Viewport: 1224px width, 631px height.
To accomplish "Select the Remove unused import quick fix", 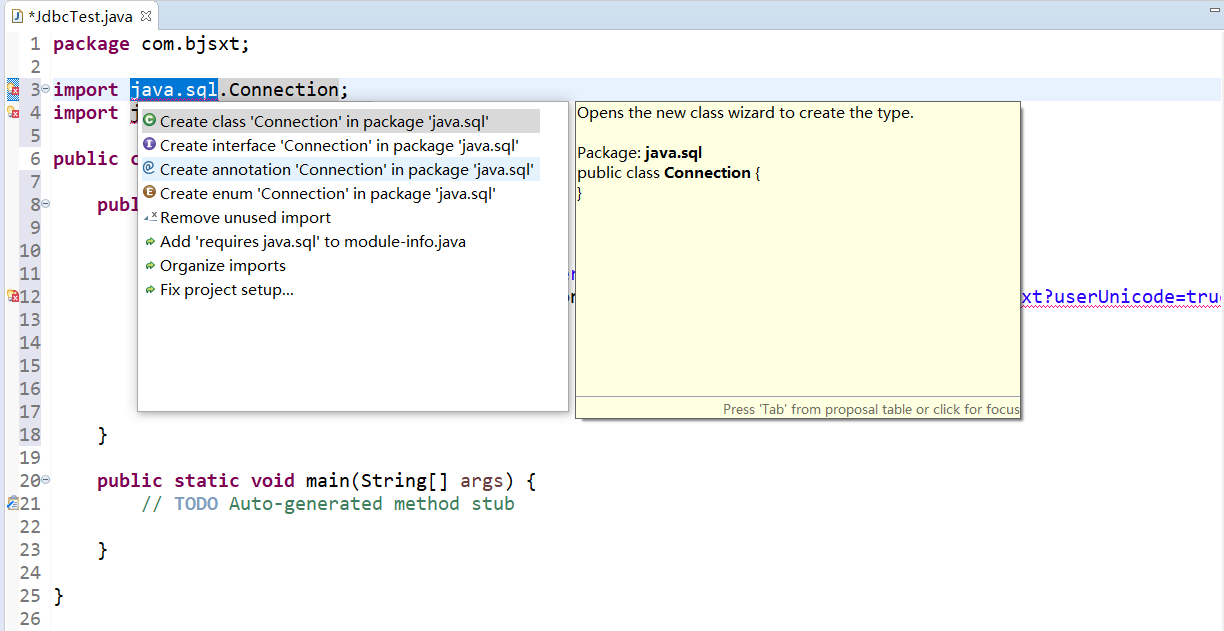I will click(x=341, y=217).
